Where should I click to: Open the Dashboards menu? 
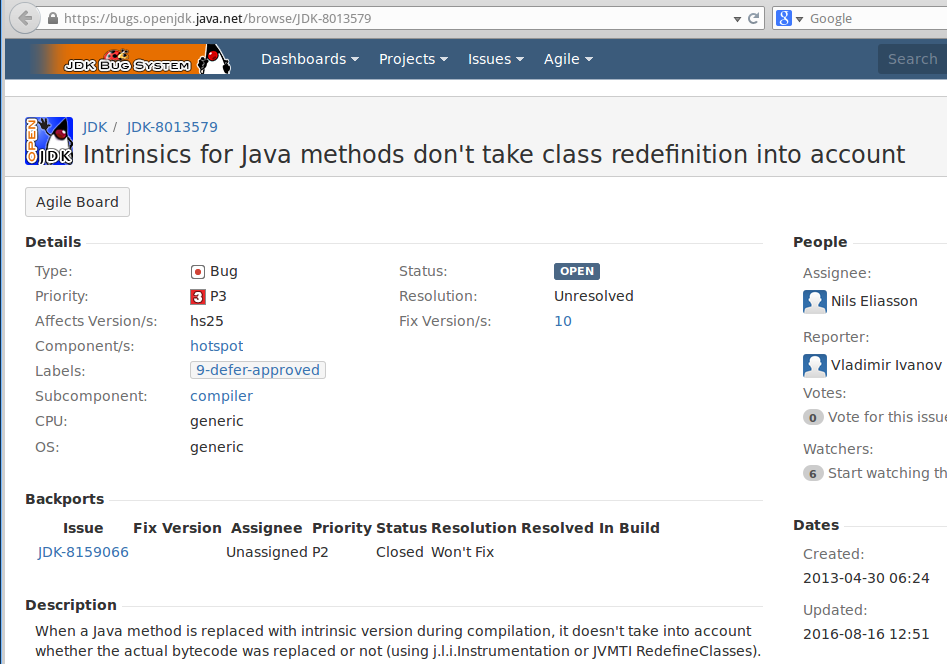(310, 59)
